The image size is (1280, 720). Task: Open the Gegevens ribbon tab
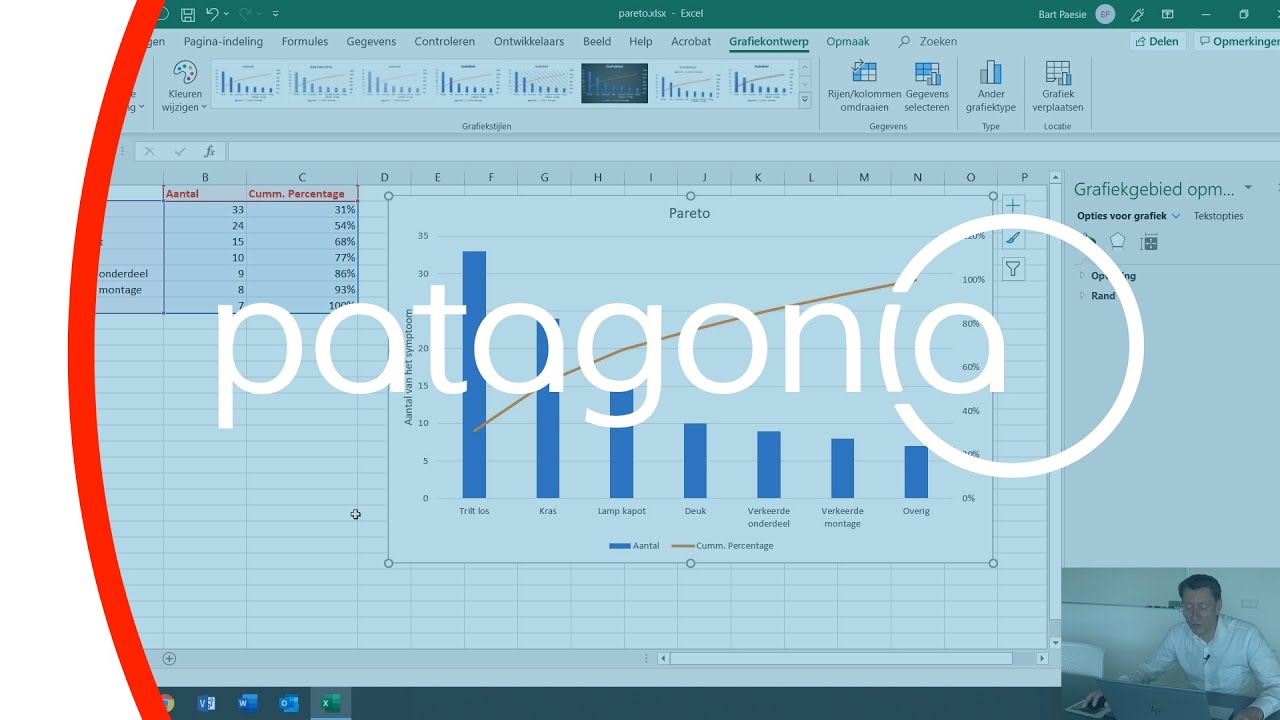pyautogui.click(x=371, y=42)
